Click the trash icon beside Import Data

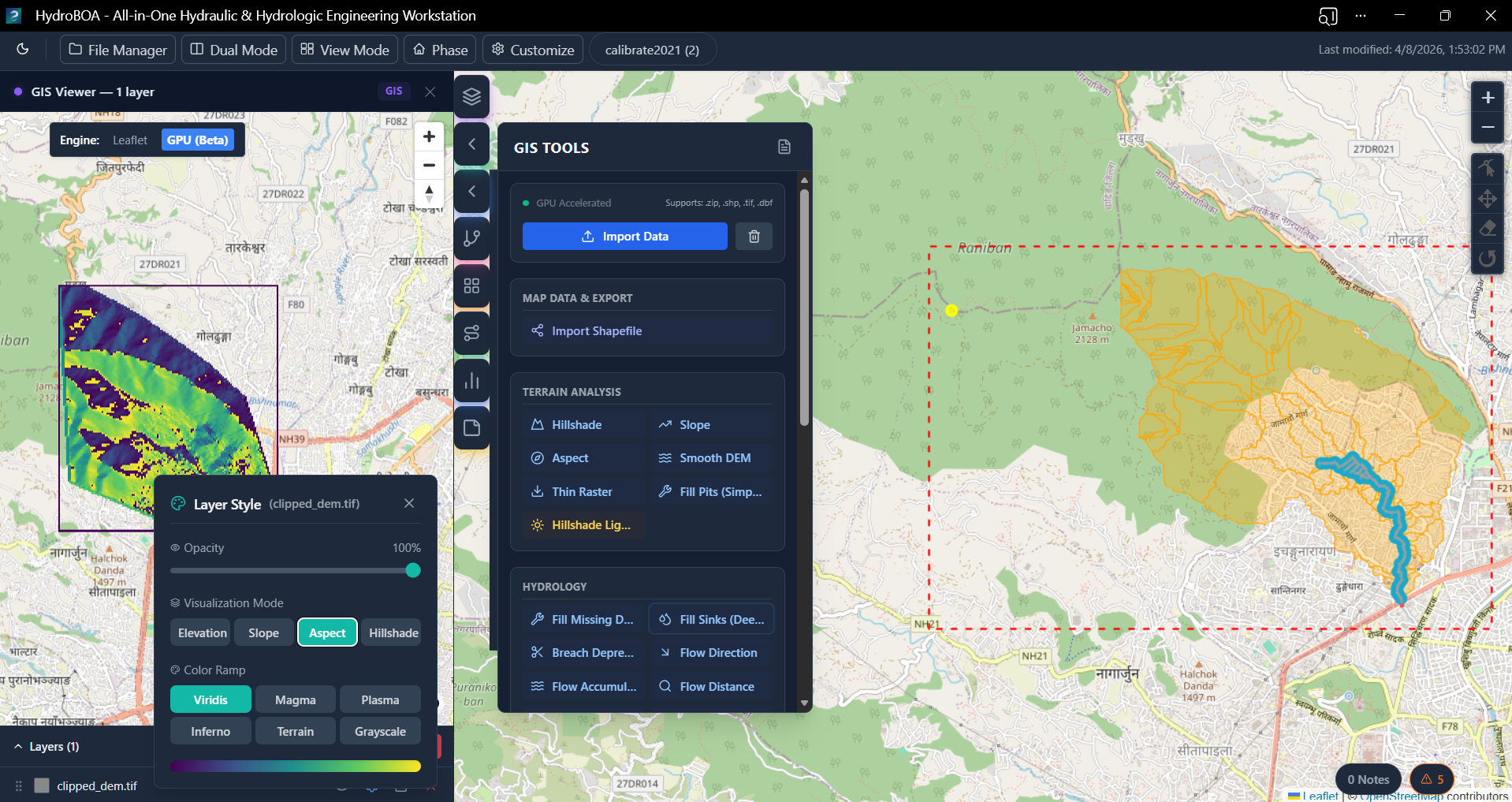pos(754,237)
